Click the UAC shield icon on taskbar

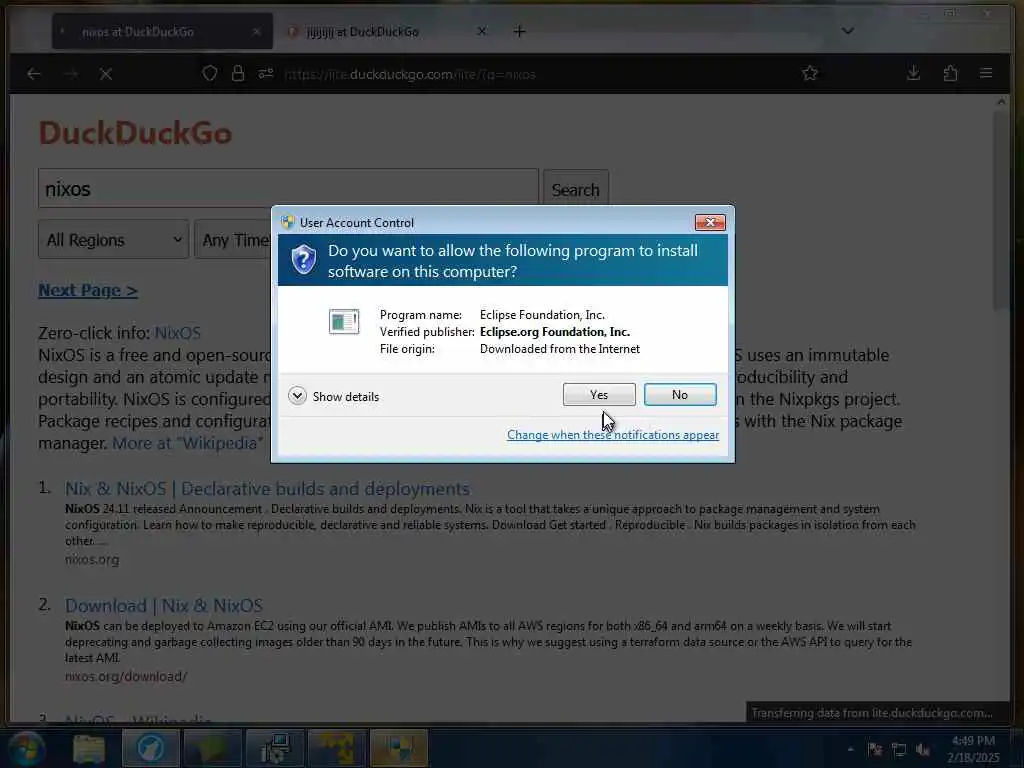click(x=398, y=748)
